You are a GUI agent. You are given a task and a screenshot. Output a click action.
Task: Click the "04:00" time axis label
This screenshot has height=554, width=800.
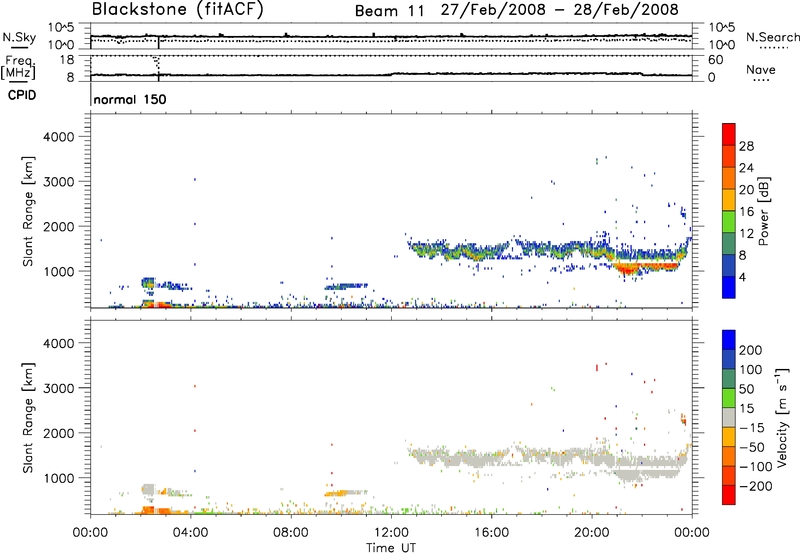click(x=190, y=533)
